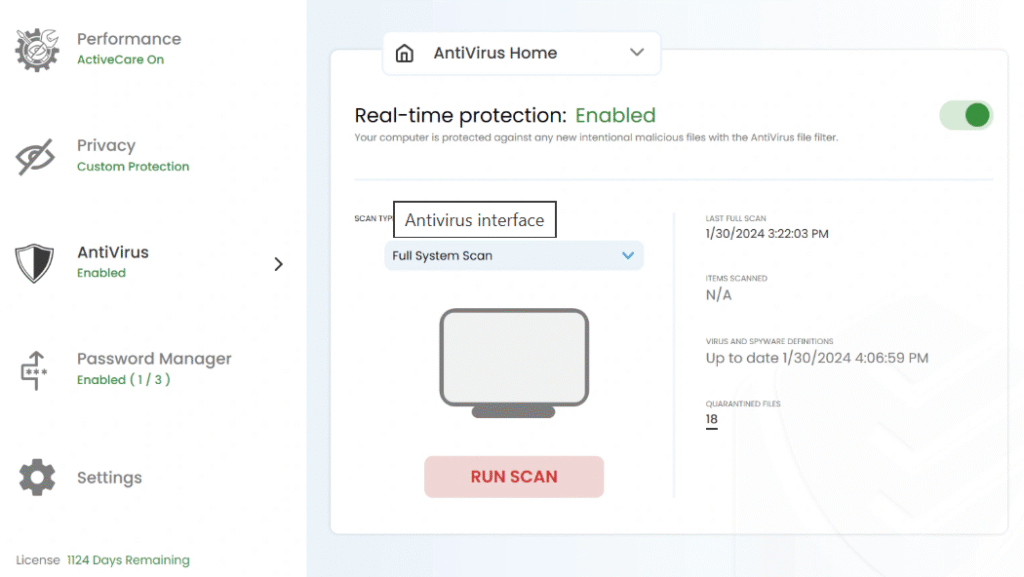Click the Password Manager key icon
Viewport: 1024px width, 577px height.
35,370
